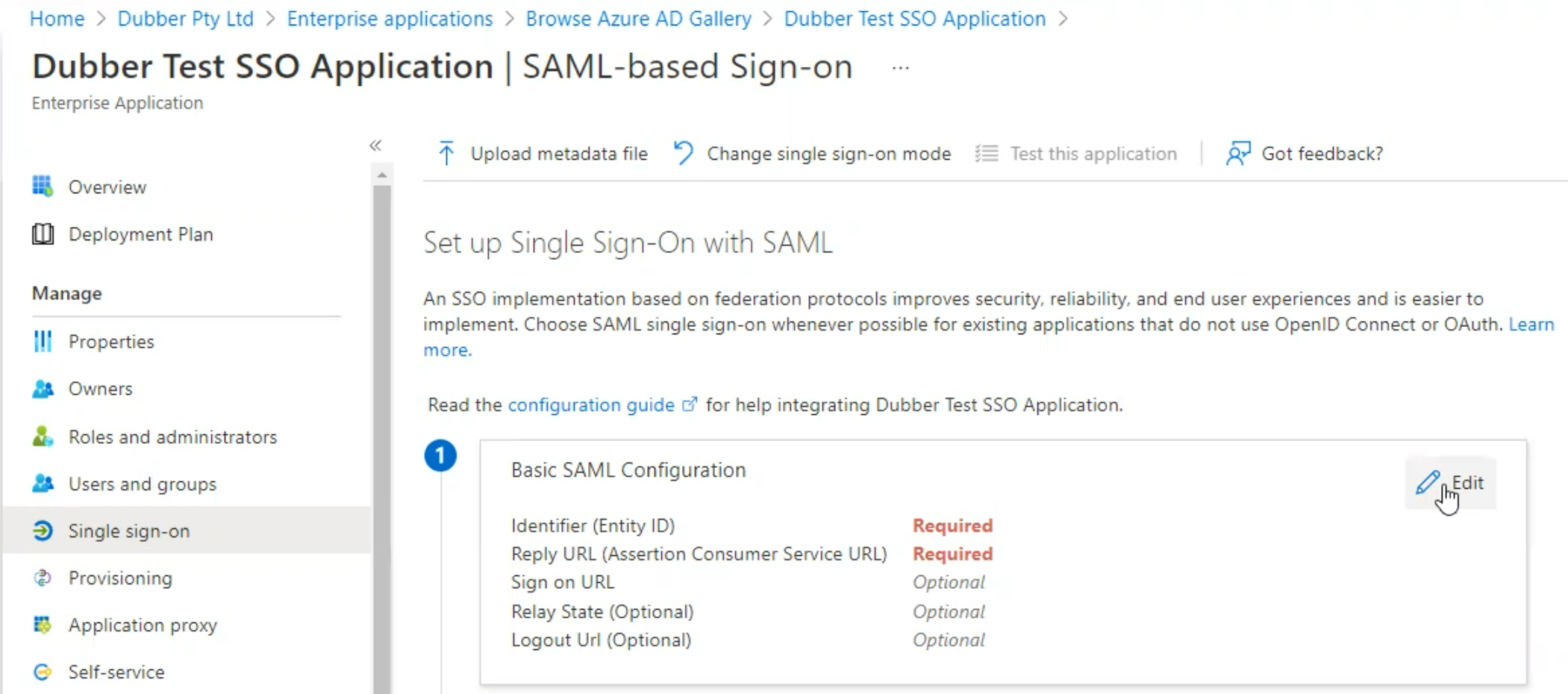Viewport: 1568px width, 694px height.
Task: Select the Overview icon in the sidebar
Action: point(43,187)
